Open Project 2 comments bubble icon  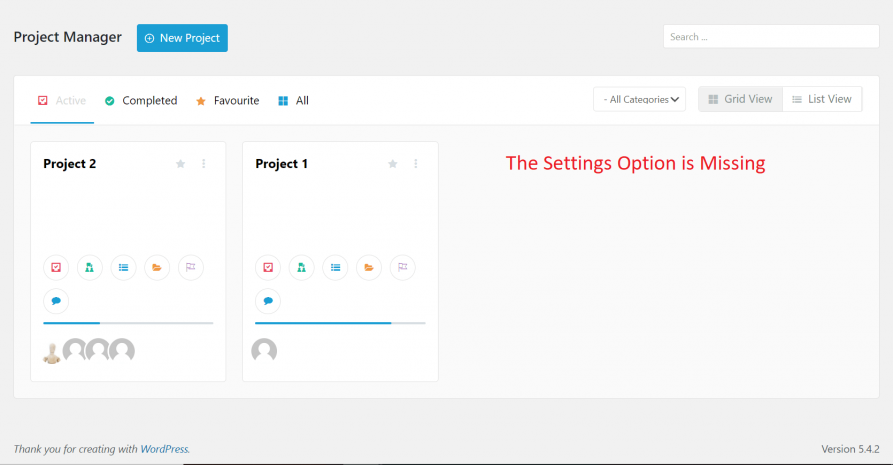point(56,301)
